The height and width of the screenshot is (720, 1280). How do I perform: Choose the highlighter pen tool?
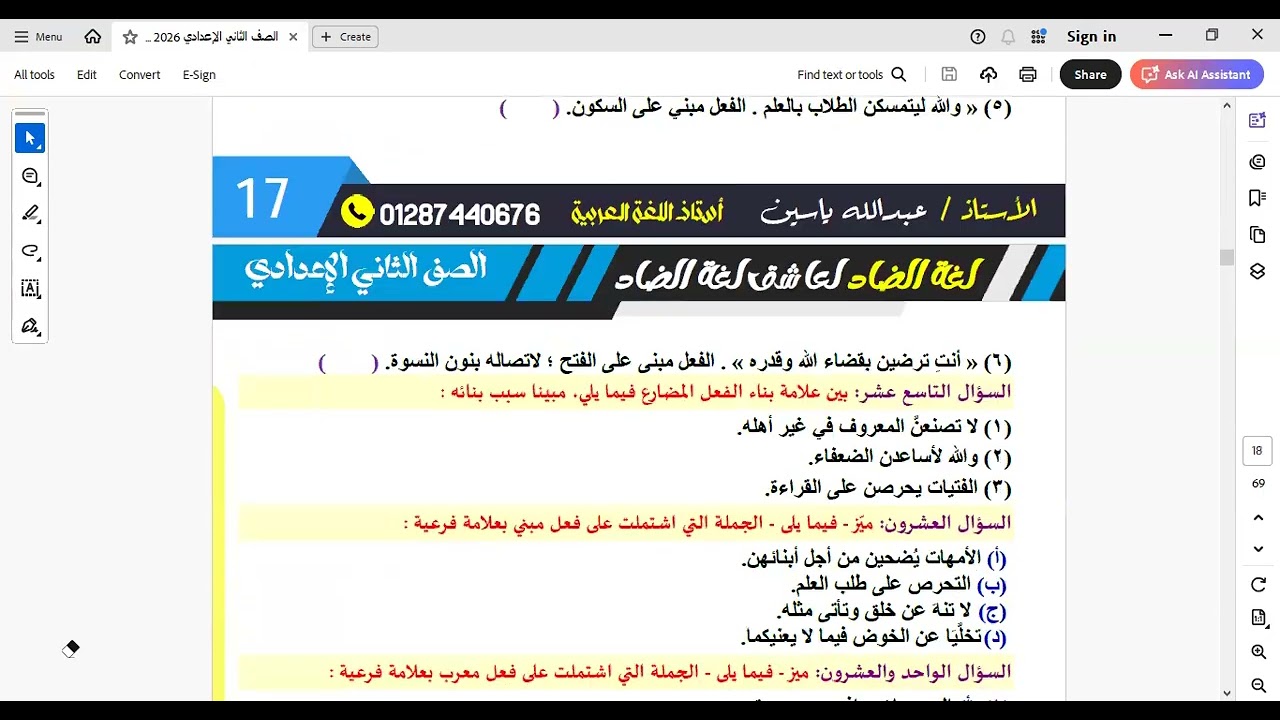tap(30, 213)
